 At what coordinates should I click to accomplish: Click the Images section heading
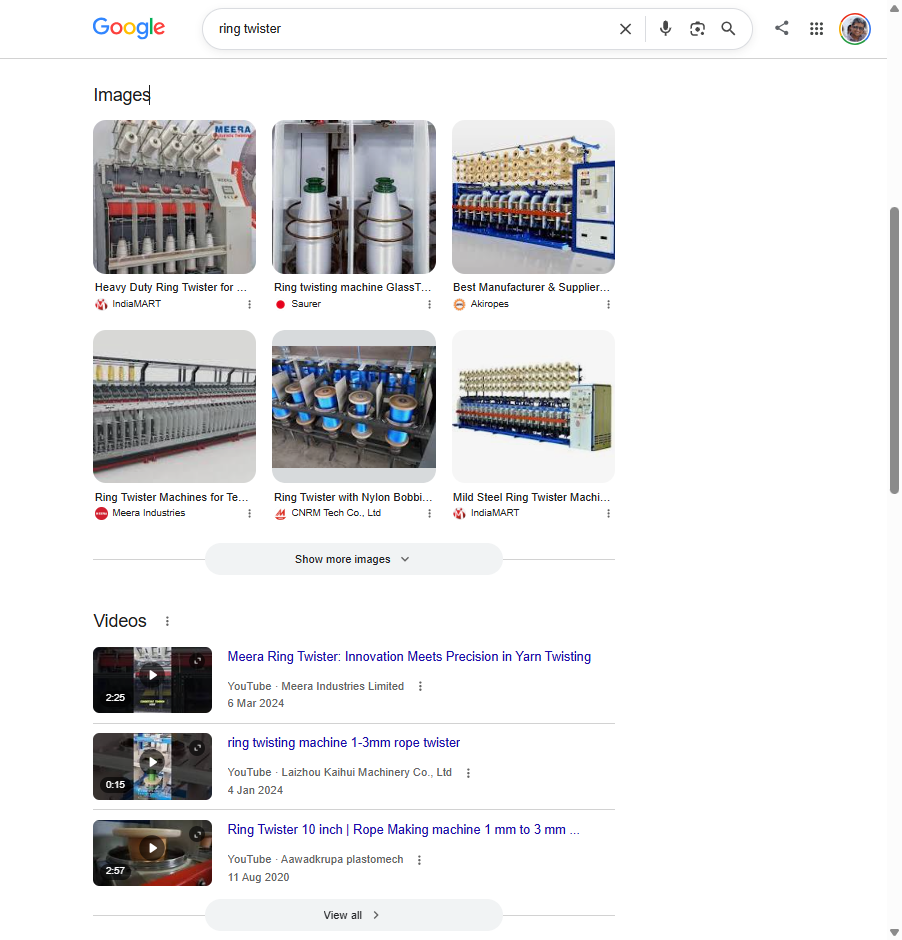click(x=122, y=95)
